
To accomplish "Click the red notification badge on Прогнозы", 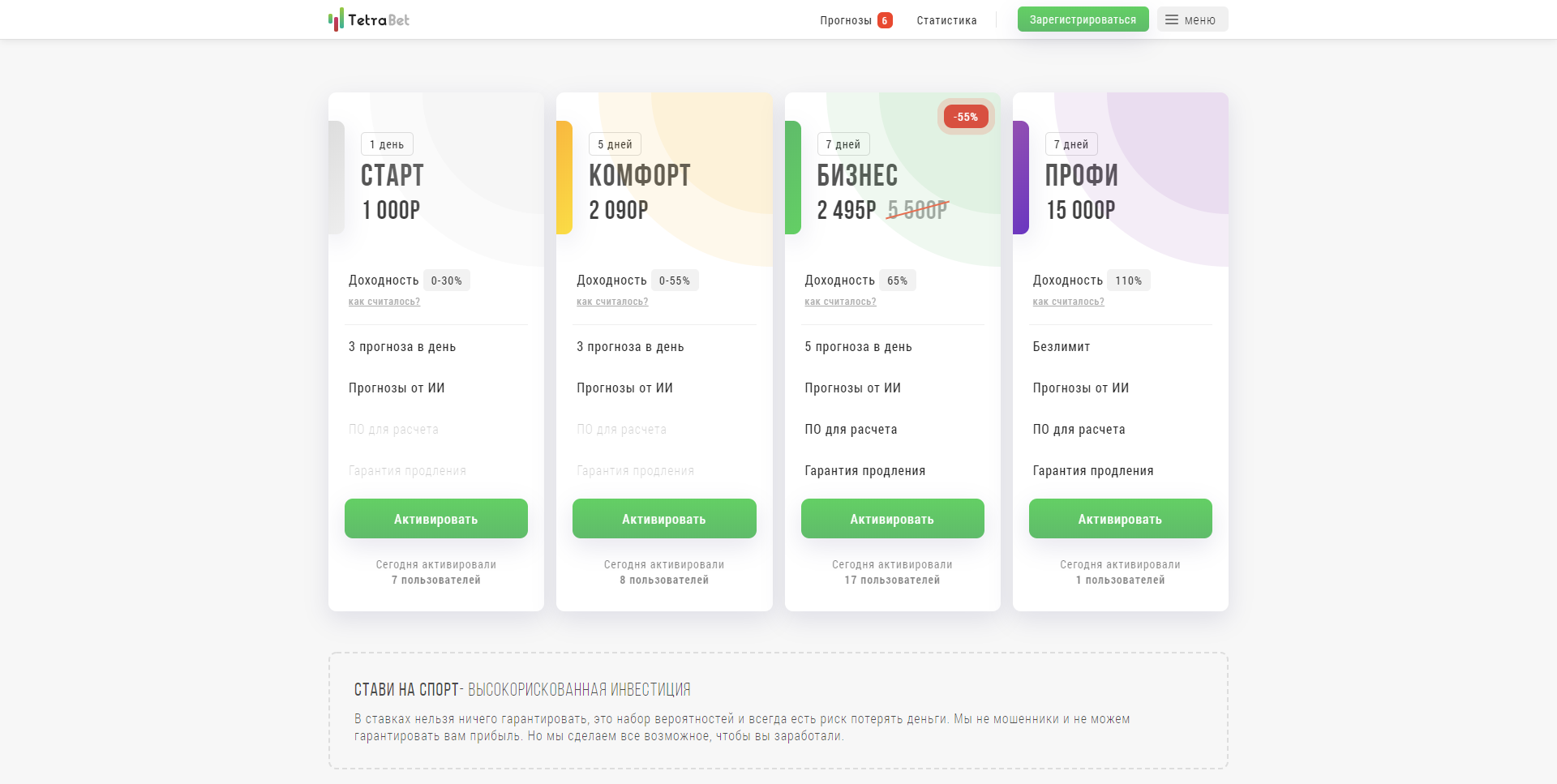I will pos(885,20).
